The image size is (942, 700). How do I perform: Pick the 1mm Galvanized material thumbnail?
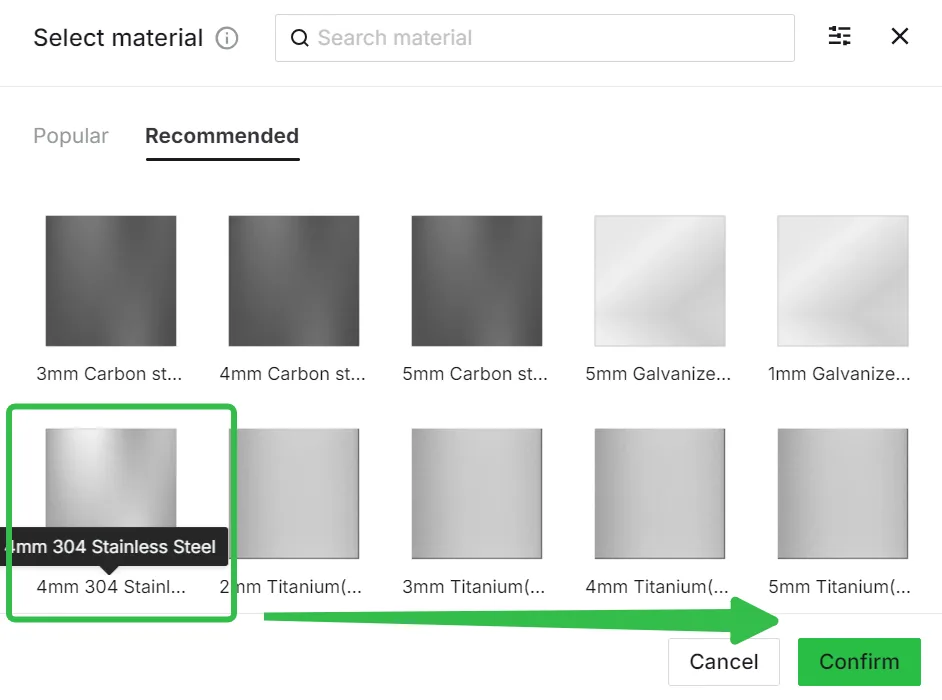coord(843,281)
